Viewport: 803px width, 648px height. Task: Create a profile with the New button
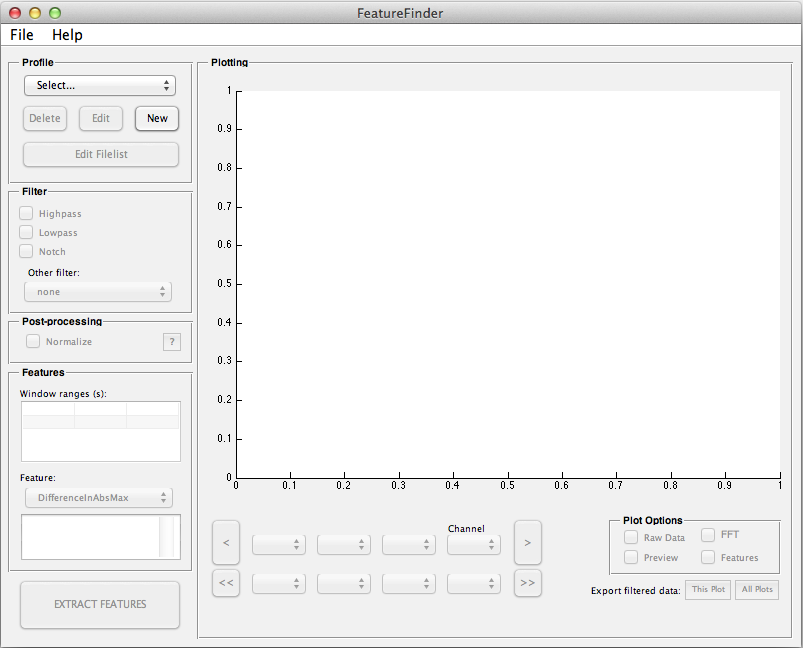coord(157,118)
